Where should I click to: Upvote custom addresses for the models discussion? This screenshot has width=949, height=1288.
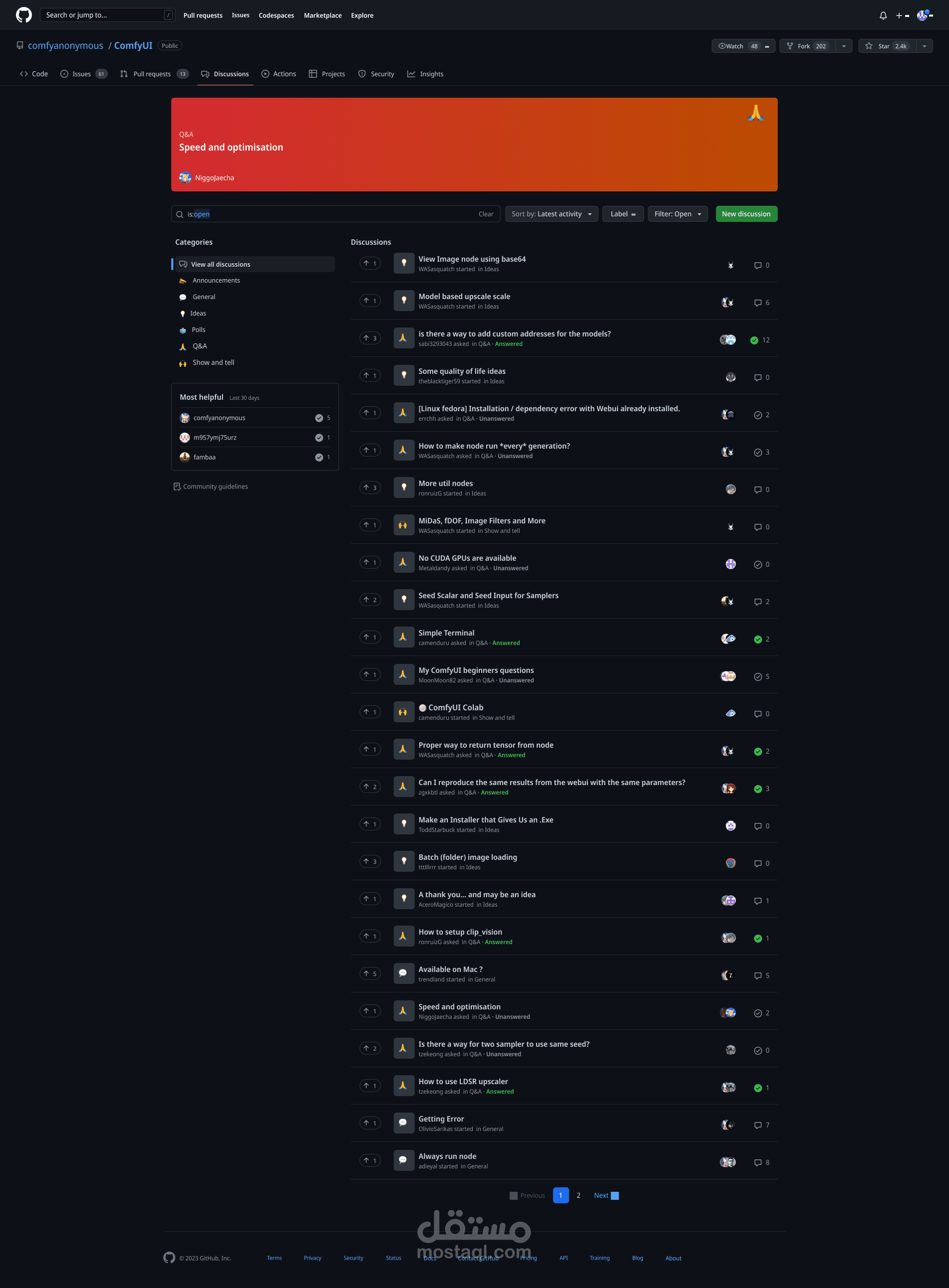tap(370, 338)
